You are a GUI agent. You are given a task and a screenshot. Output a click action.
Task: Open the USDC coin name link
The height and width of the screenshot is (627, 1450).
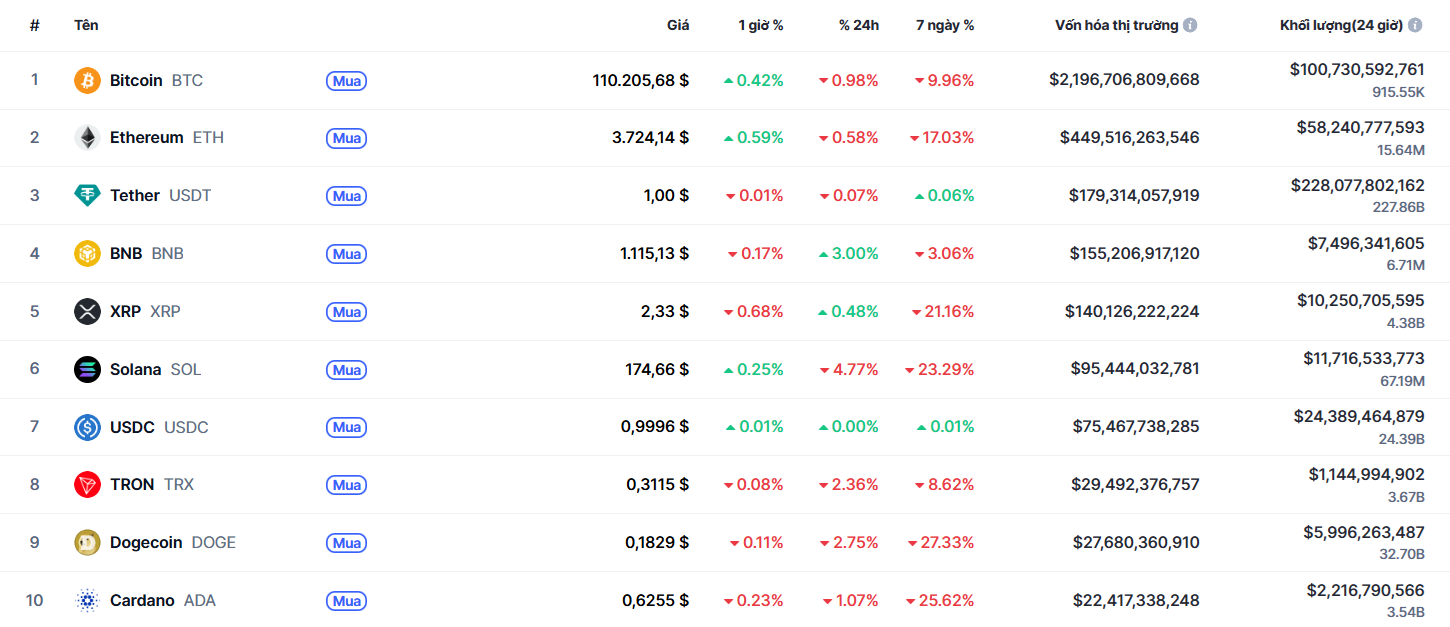[132, 427]
